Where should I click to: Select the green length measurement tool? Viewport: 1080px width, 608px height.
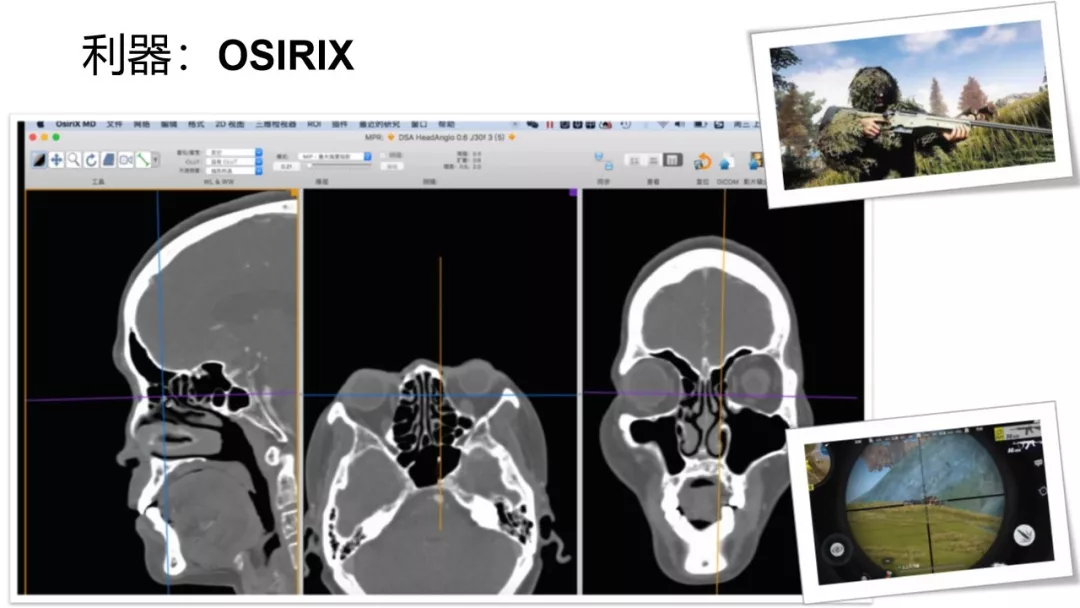pos(143,160)
